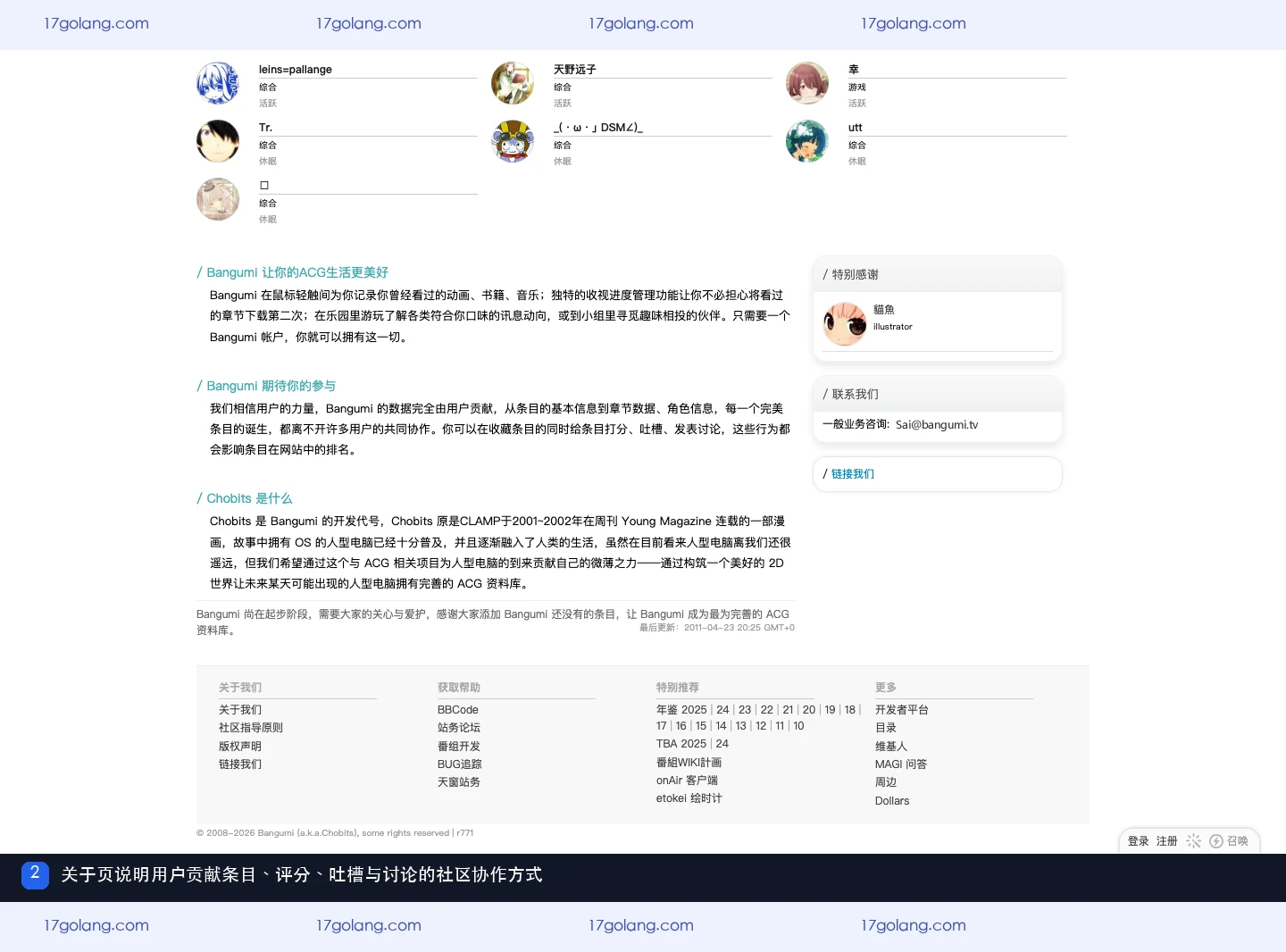The height and width of the screenshot is (952, 1286).
Task: Open yearbook 22 link
Action: [767, 710]
